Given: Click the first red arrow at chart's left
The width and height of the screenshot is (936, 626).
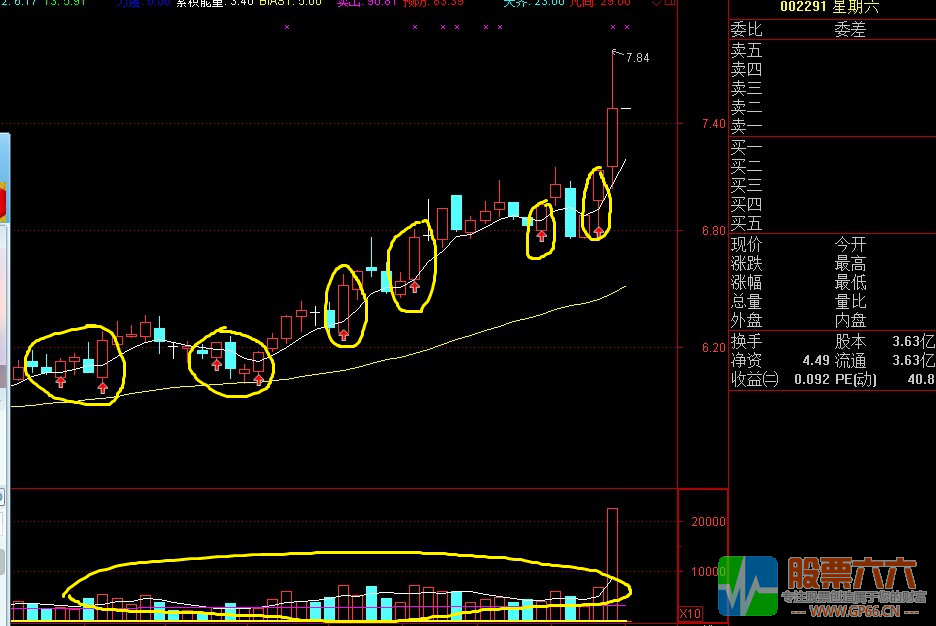Looking at the screenshot, I should tap(60, 381).
